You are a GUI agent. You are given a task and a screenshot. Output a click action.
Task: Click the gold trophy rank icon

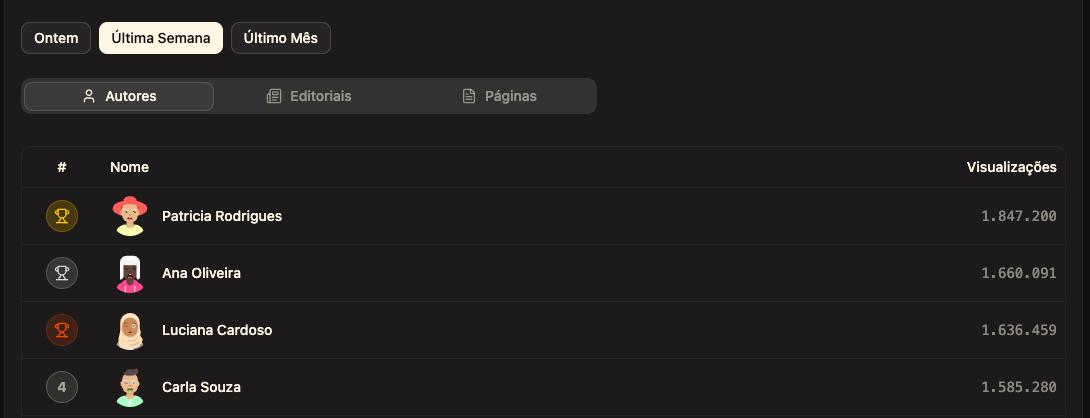click(62, 216)
